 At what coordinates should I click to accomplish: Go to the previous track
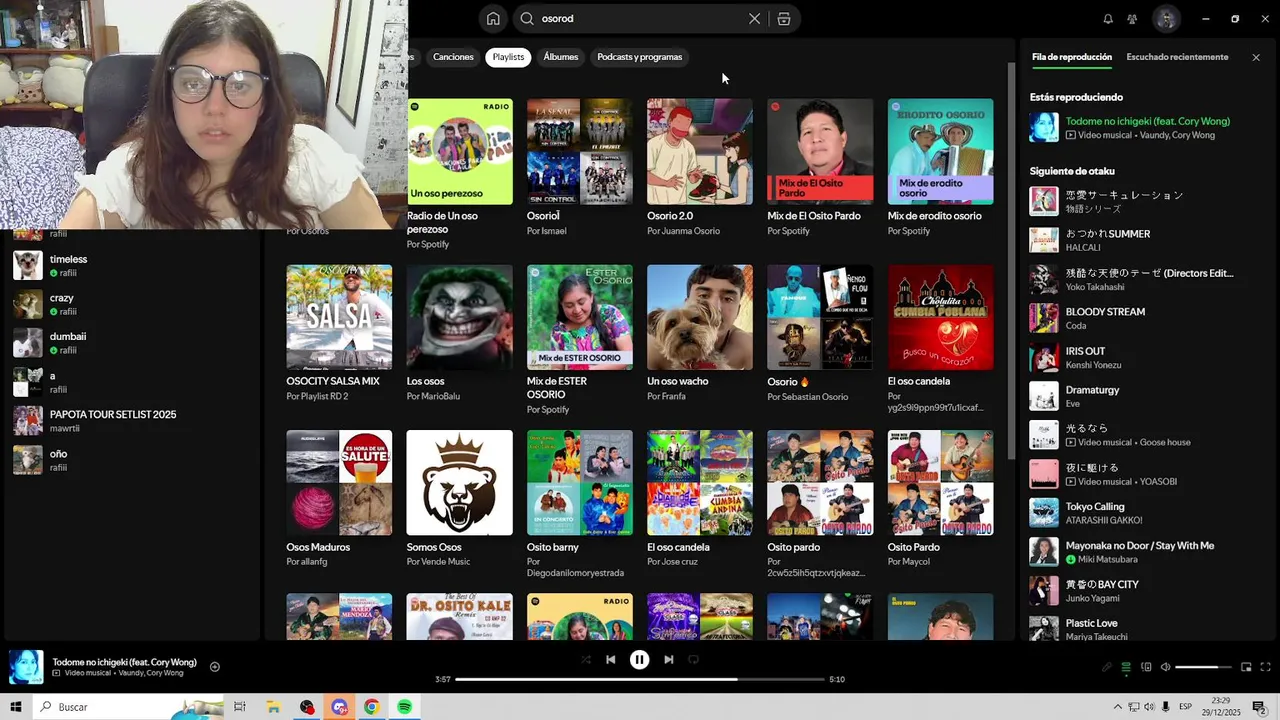(611, 659)
